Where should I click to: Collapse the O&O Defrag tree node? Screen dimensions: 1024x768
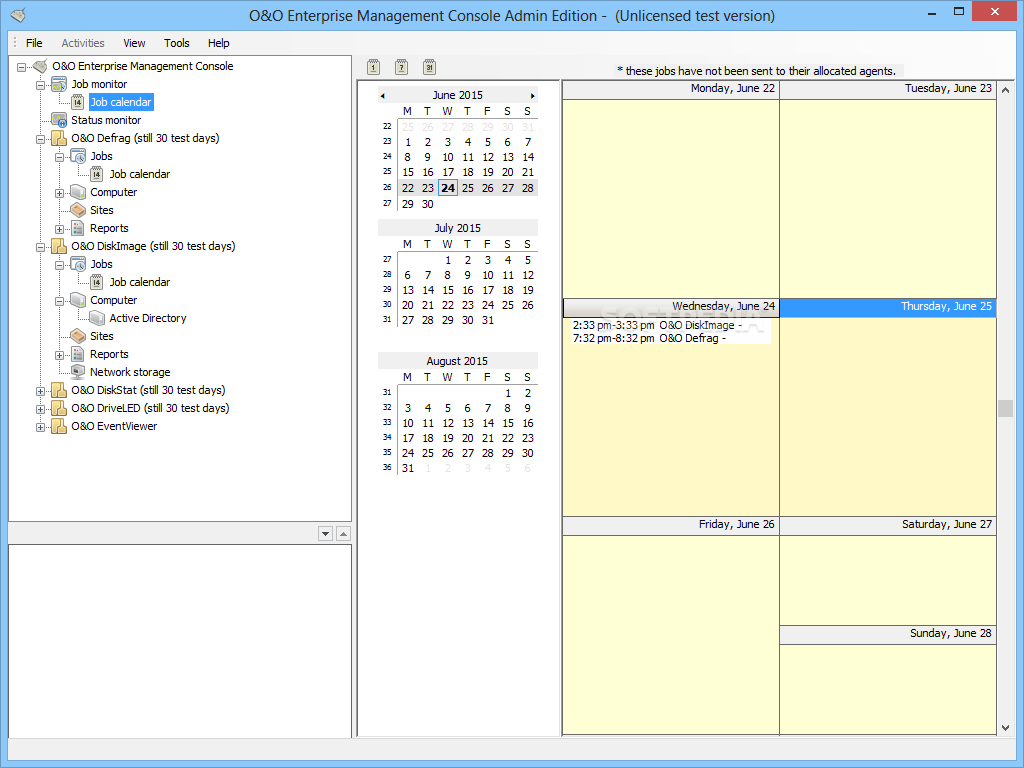[40, 139]
